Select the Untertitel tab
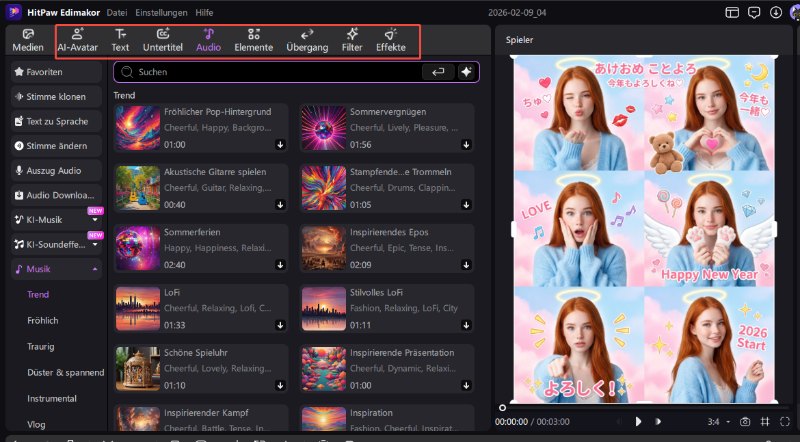Screen dimensions: 800x442 (163, 40)
